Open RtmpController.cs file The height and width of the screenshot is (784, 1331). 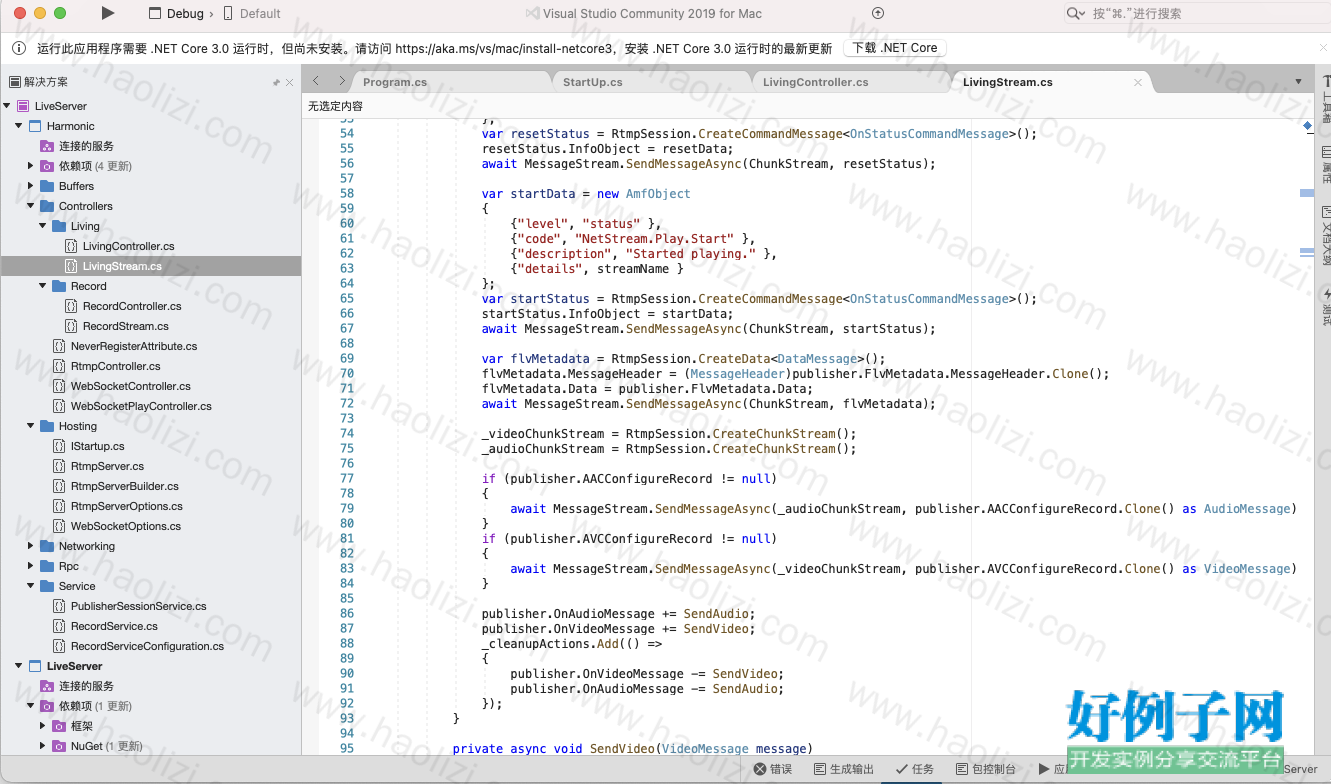click(x=115, y=366)
